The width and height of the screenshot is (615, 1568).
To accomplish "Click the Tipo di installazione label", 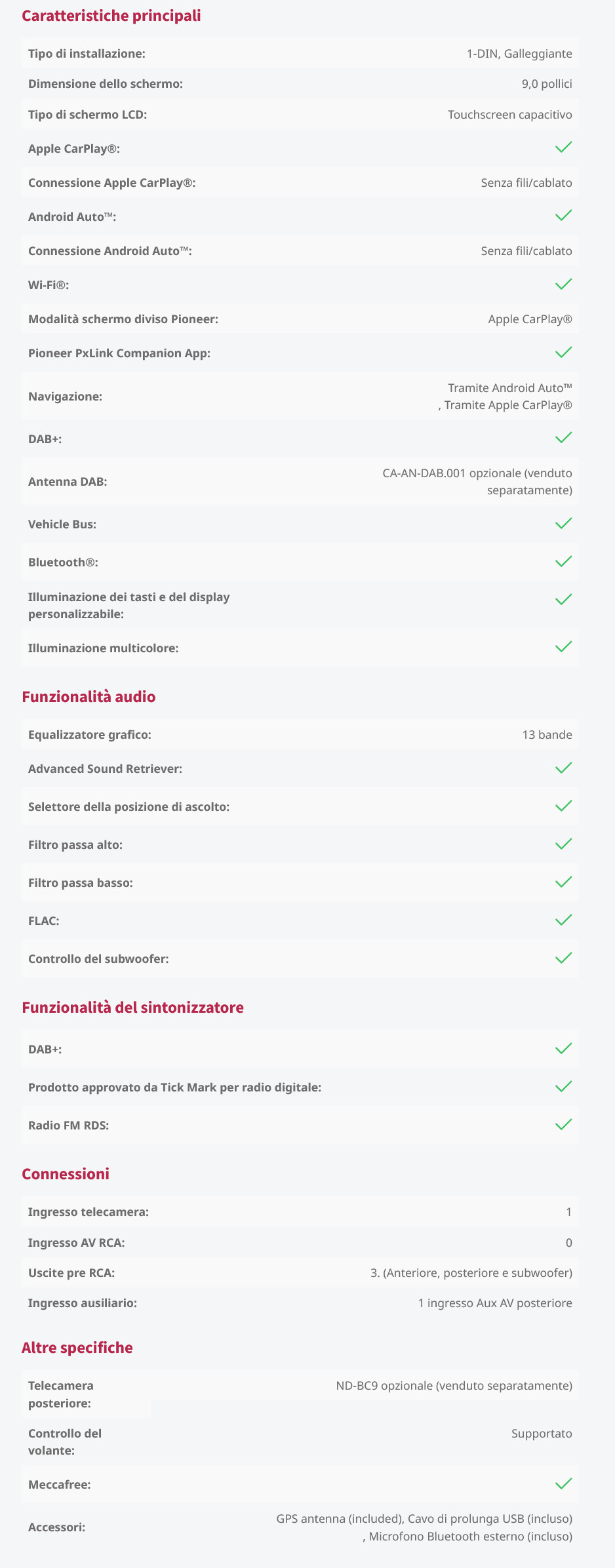I will (x=87, y=54).
